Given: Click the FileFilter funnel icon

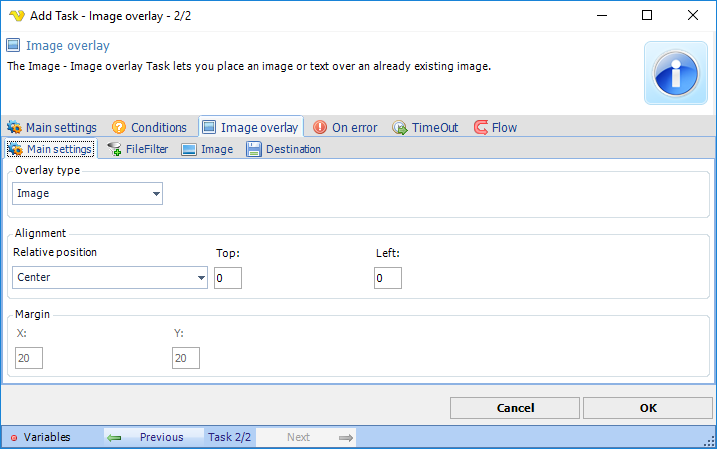Looking at the screenshot, I should [114, 149].
